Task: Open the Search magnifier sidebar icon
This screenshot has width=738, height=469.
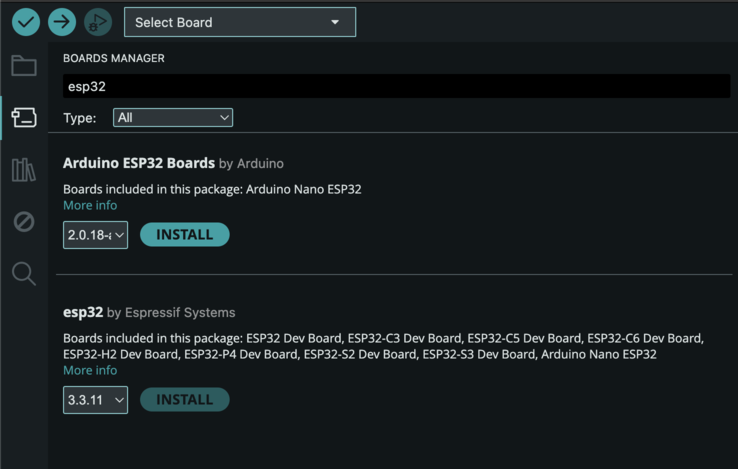Action: click(24, 274)
